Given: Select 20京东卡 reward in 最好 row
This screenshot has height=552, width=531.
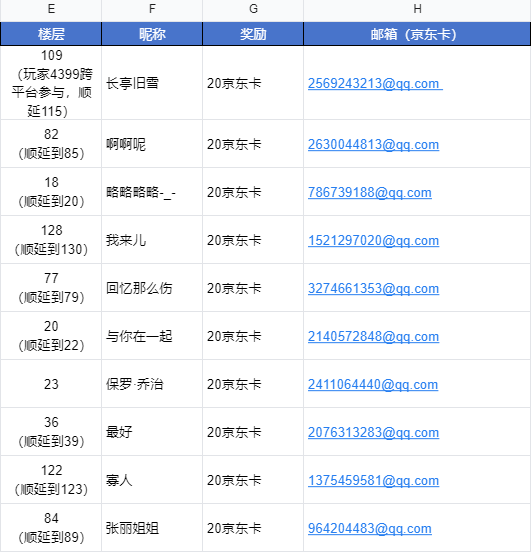Looking at the screenshot, I should coord(253,432).
